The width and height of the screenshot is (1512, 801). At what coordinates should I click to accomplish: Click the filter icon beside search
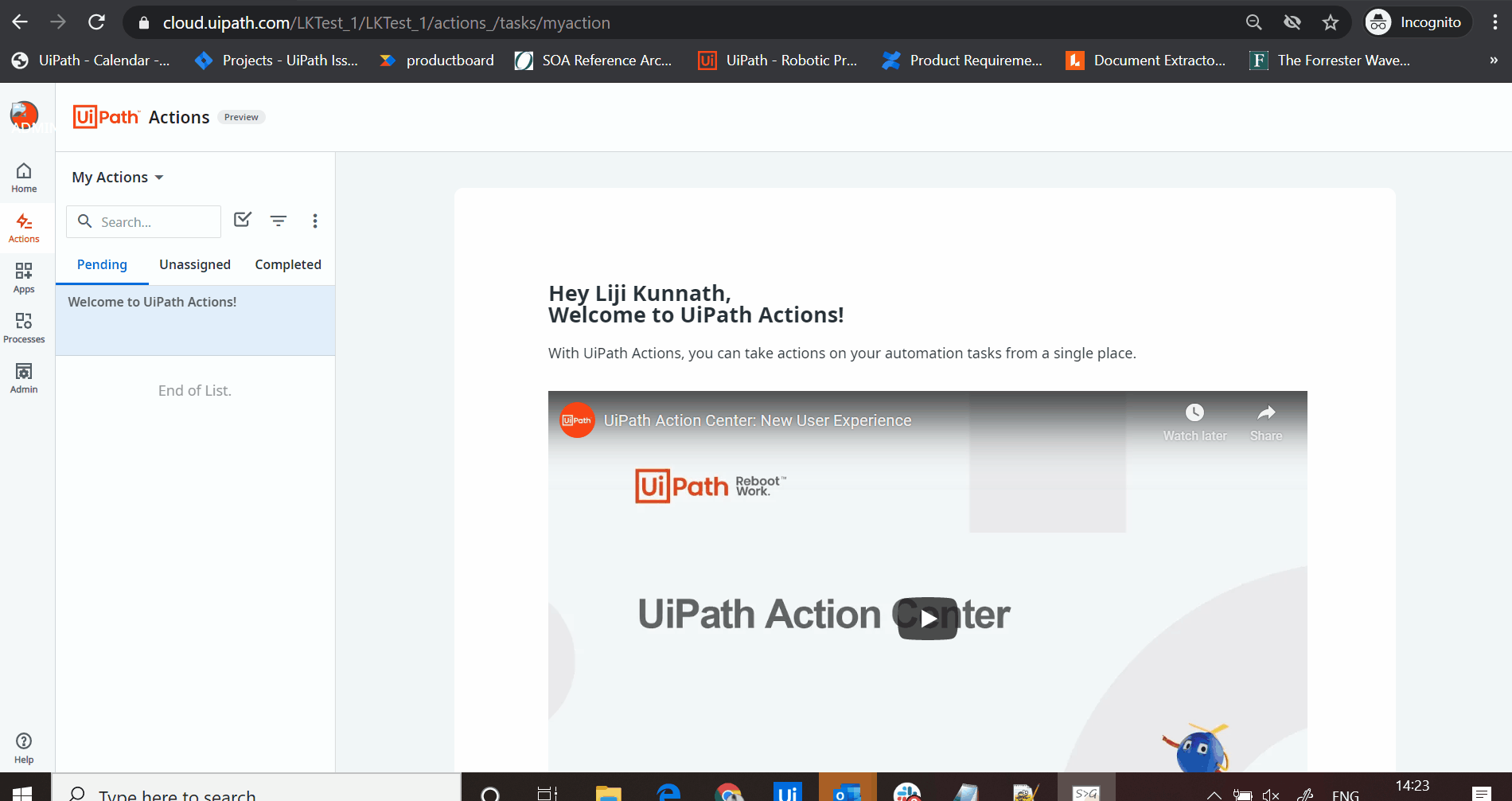pyautogui.click(x=278, y=221)
